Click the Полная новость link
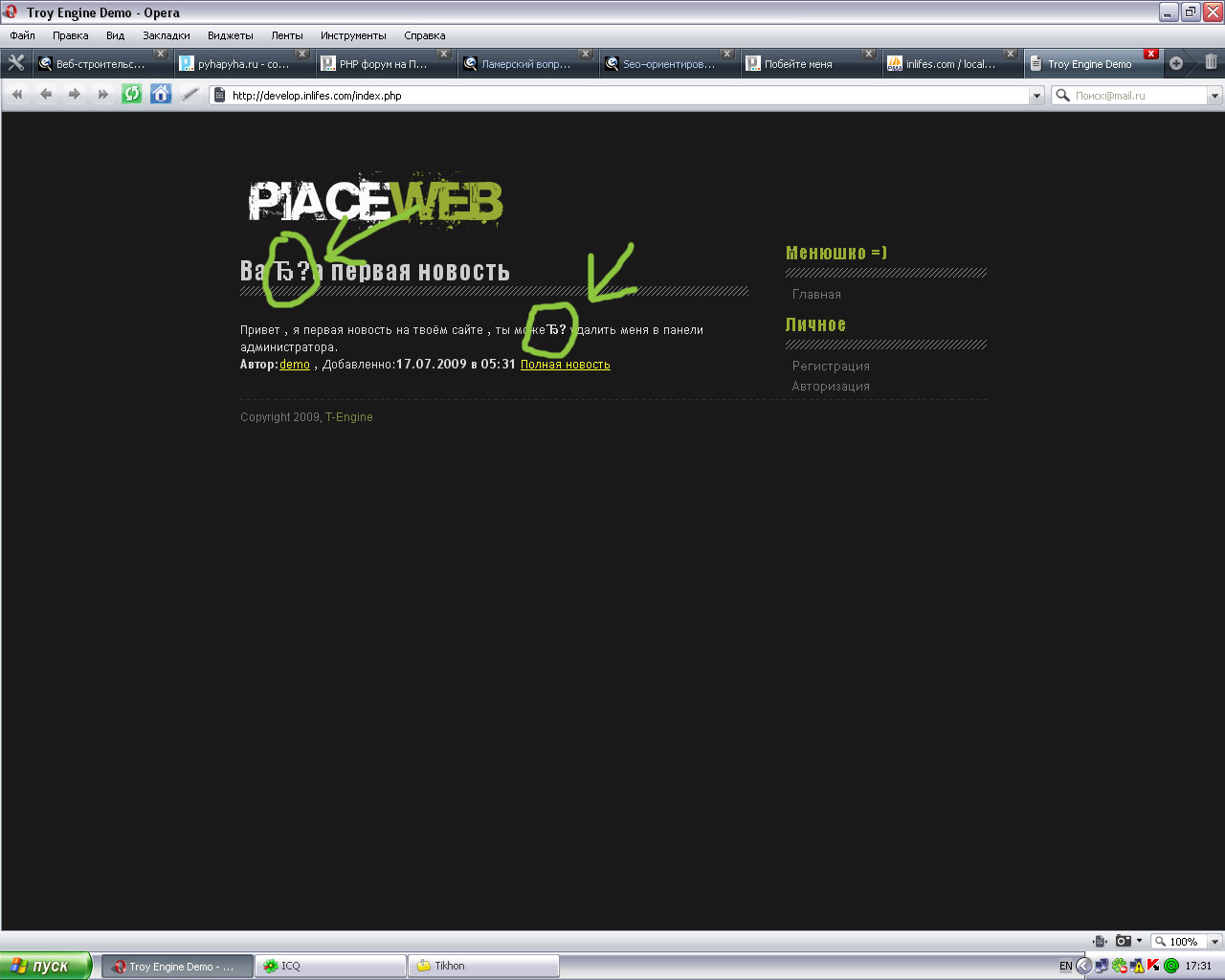The image size is (1225, 980). 565,365
